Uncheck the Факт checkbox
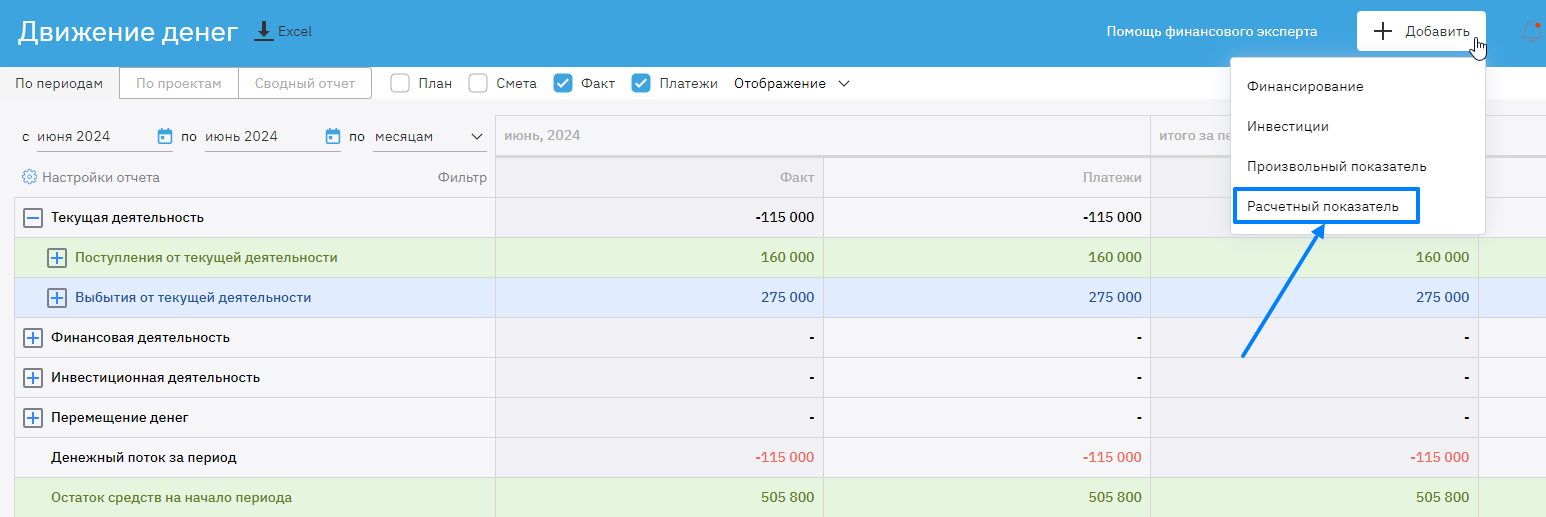Viewport: 1546px width, 517px height. (x=563, y=83)
